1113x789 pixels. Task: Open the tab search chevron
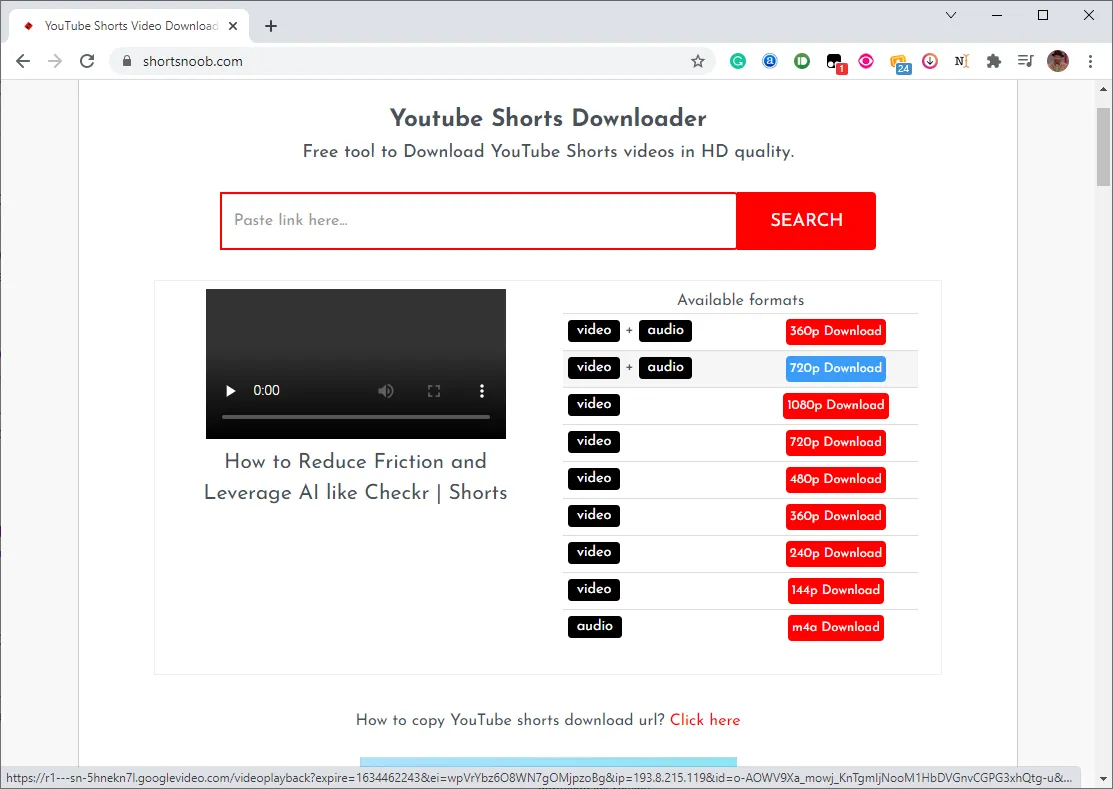[951, 15]
